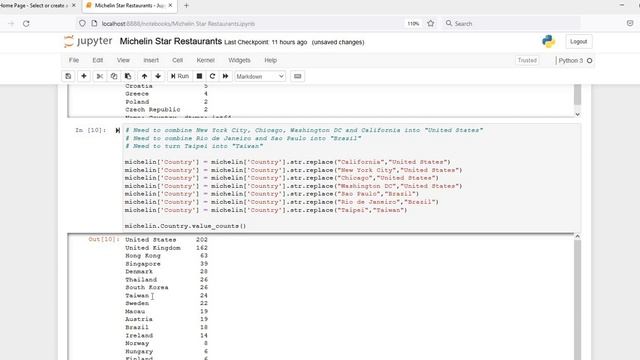Restart kernel and run all icon

225,76
